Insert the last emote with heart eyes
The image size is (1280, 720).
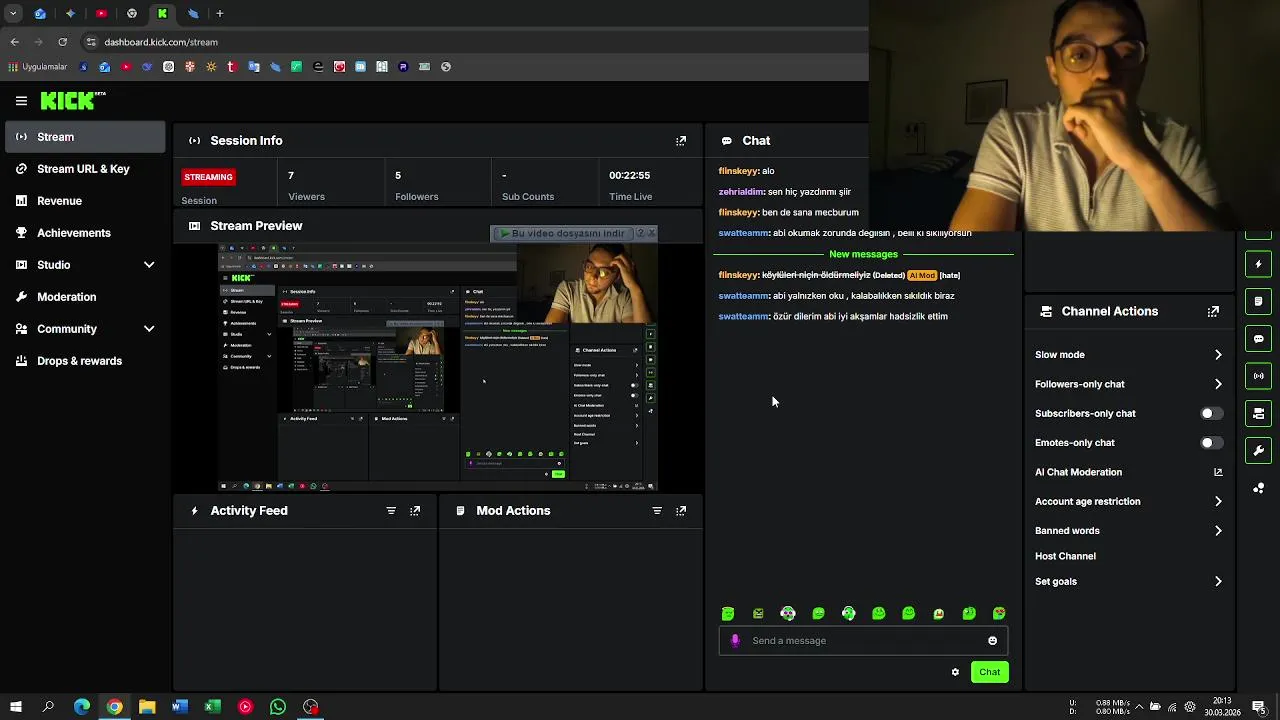(999, 613)
